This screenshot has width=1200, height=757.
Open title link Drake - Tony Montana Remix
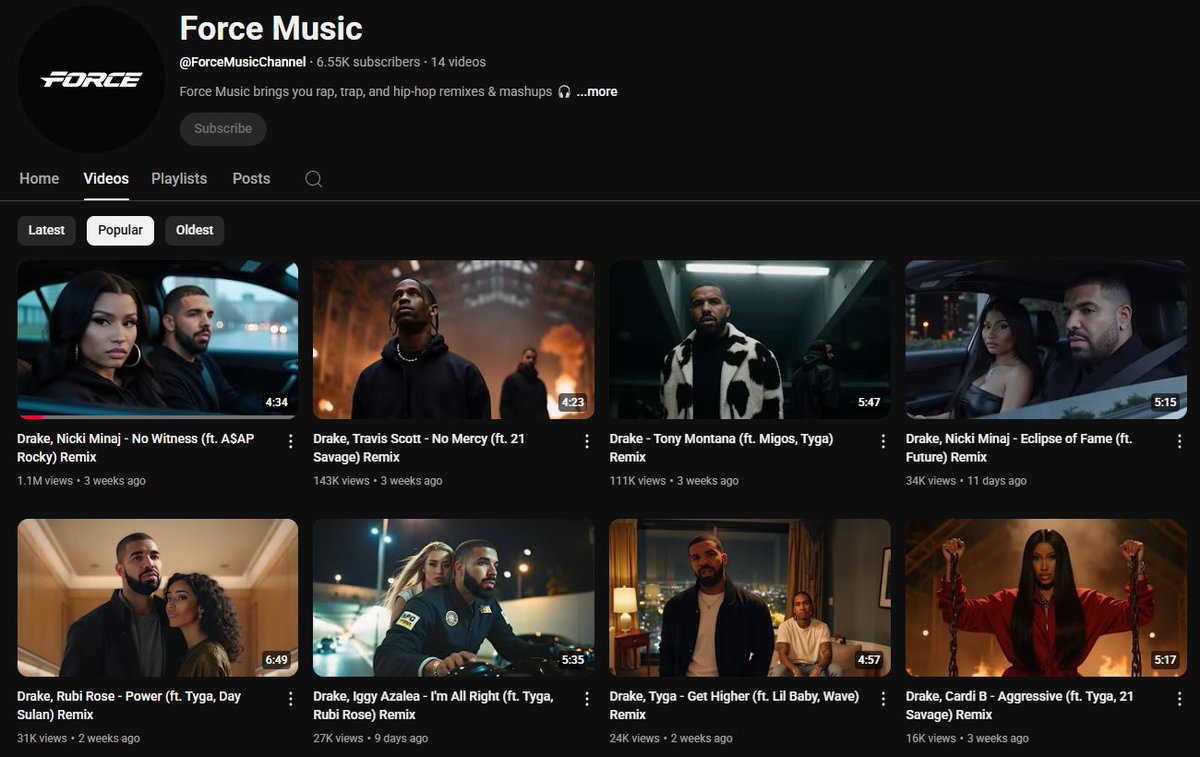click(721, 448)
